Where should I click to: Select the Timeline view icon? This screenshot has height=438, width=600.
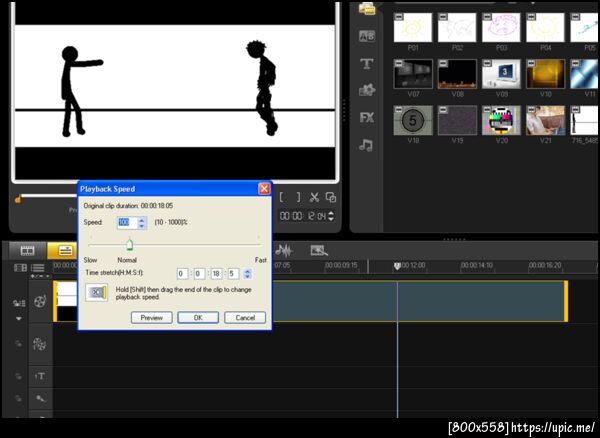click(65, 250)
